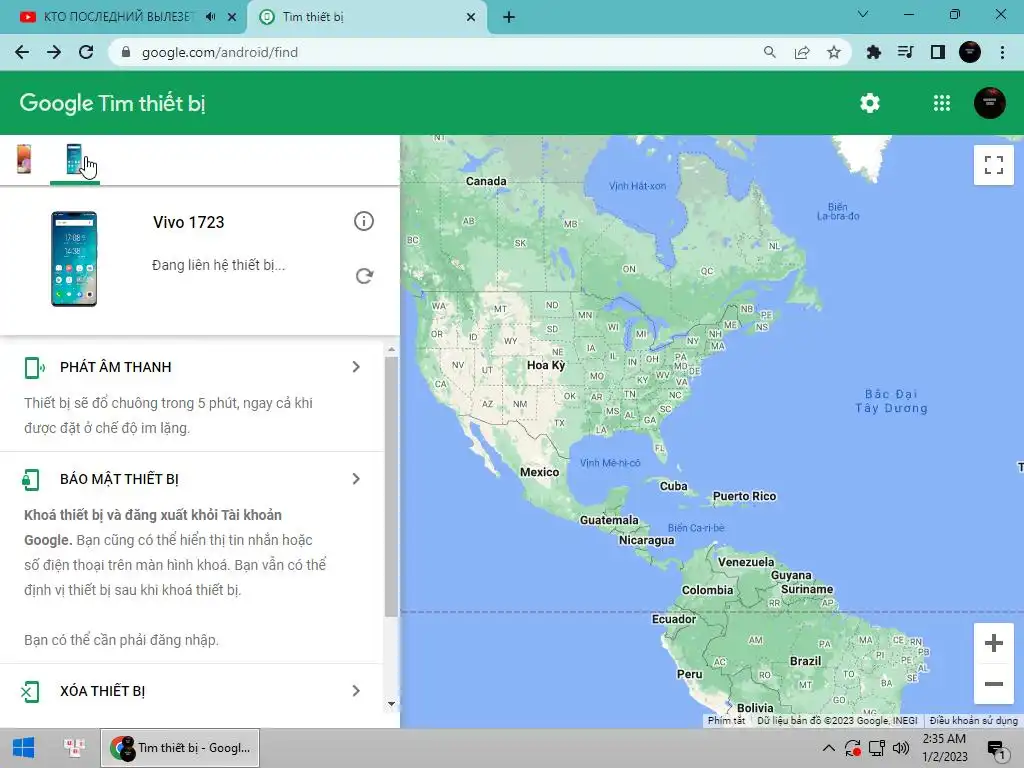Click the address bar URL
This screenshot has width=1024, height=768.
pos(219,52)
